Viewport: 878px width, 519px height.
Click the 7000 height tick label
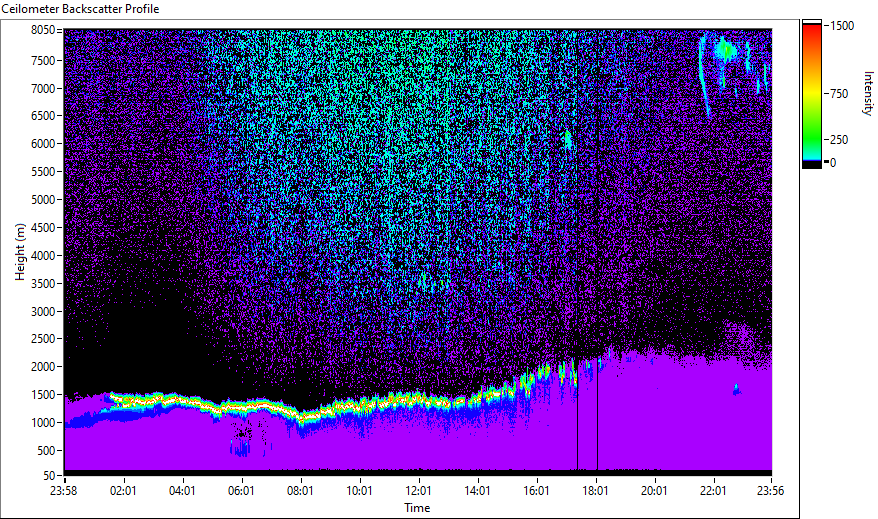tap(43, 88)
